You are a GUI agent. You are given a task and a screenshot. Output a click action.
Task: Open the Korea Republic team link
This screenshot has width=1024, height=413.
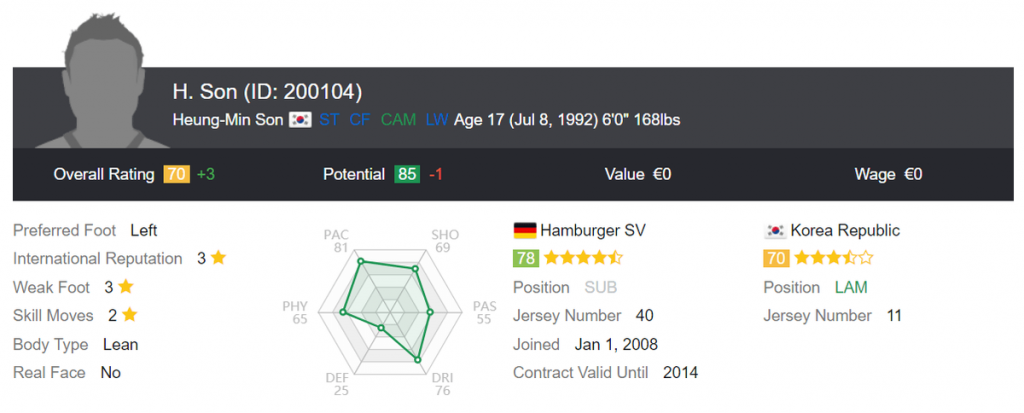(845, 230)
